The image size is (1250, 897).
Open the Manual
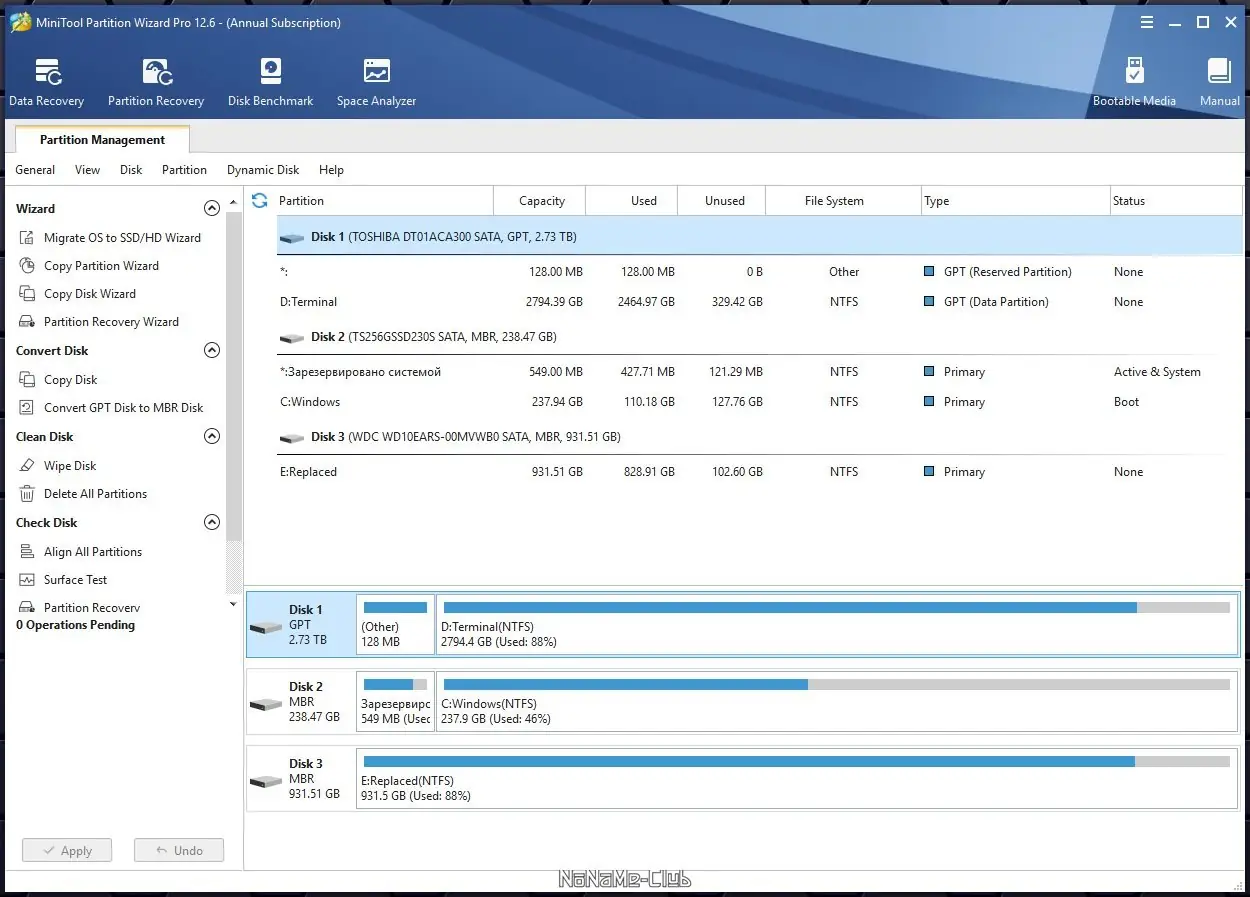[1219, 82]
